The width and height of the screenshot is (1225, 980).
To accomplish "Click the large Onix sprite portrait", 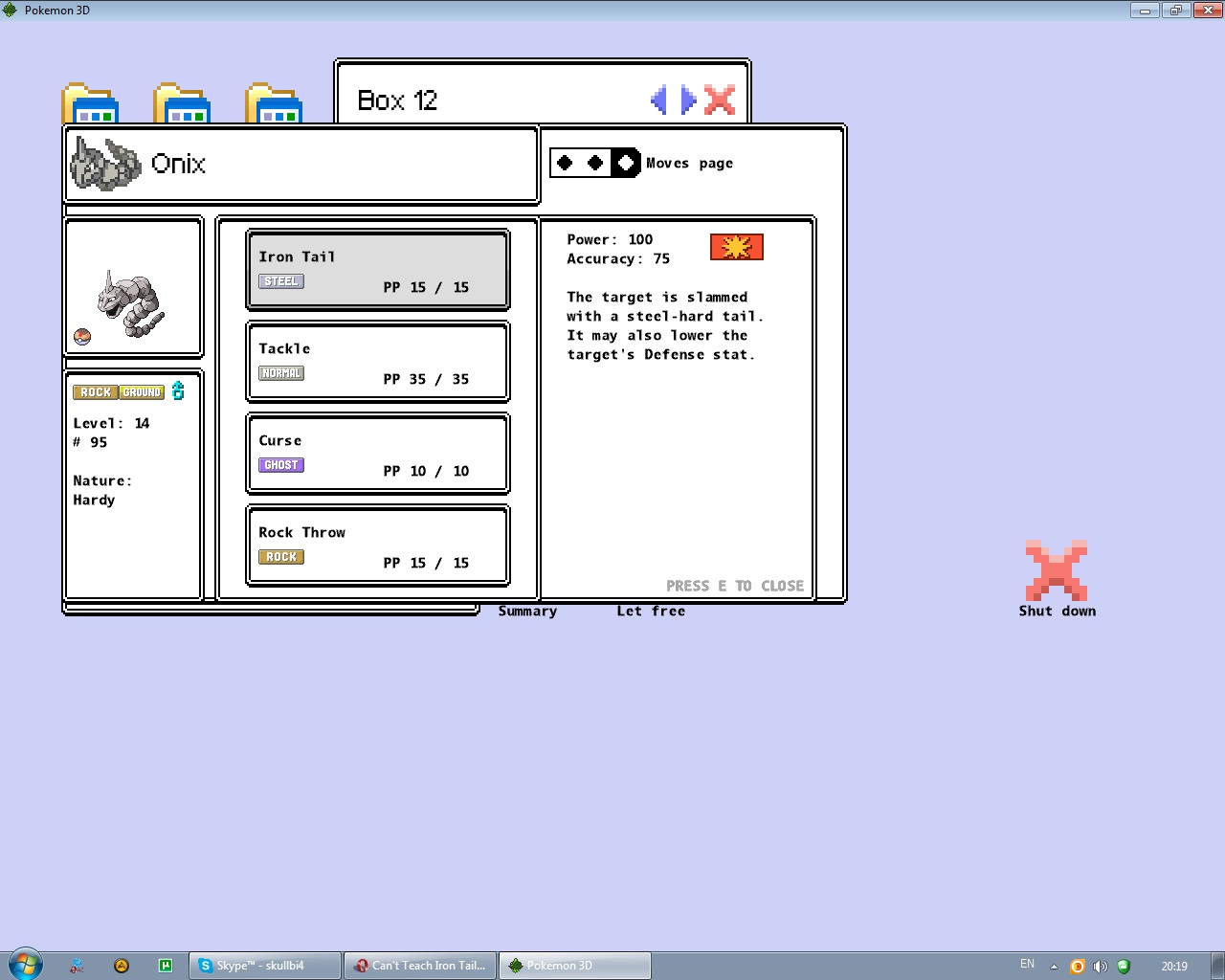I will coord(131,303).
